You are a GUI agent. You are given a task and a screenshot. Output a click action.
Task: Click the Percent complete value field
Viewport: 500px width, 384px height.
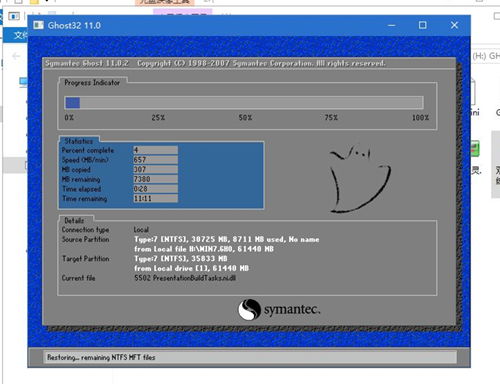(155, 150)
